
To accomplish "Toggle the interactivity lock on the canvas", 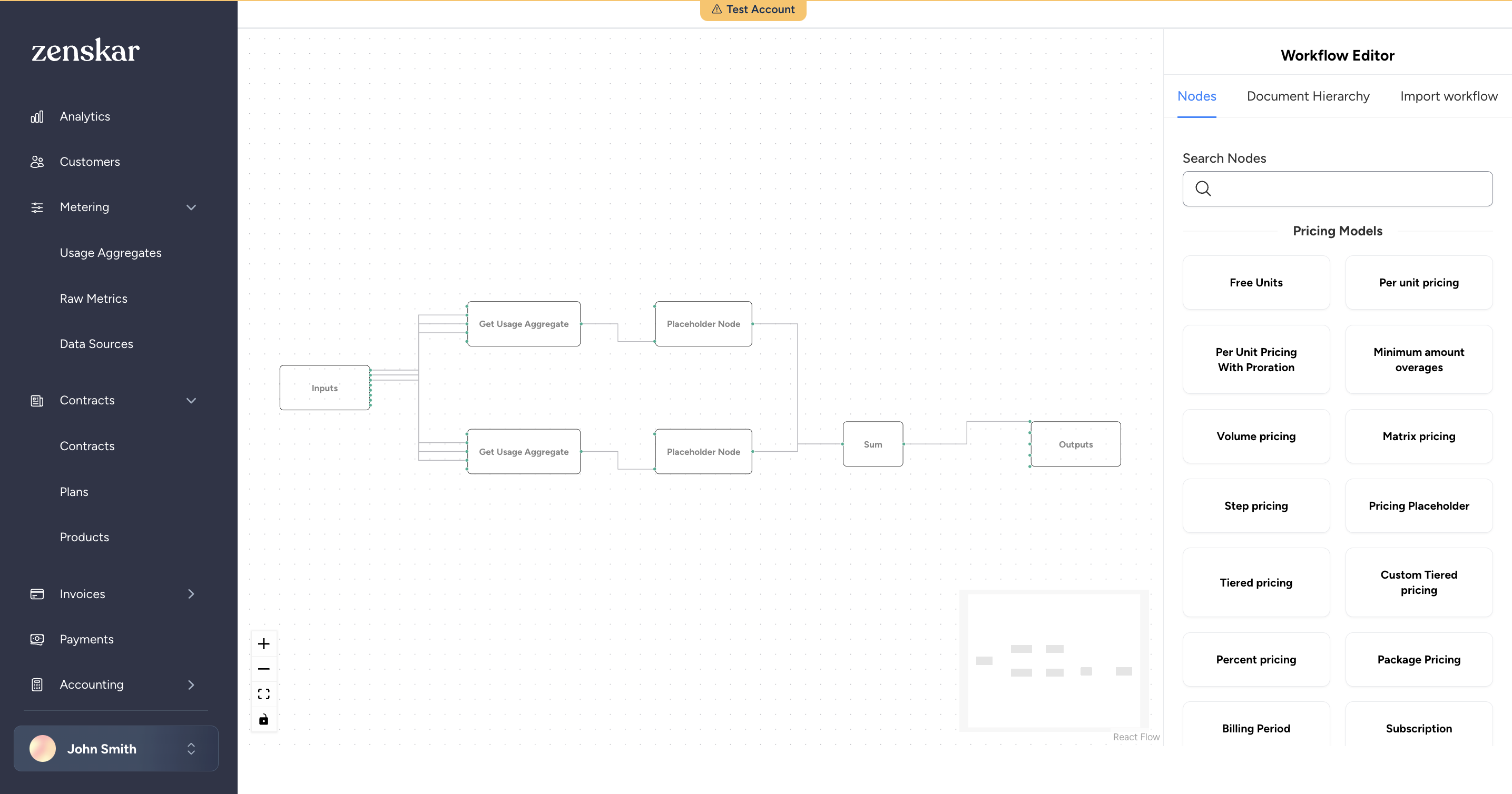I will [263, 719].
